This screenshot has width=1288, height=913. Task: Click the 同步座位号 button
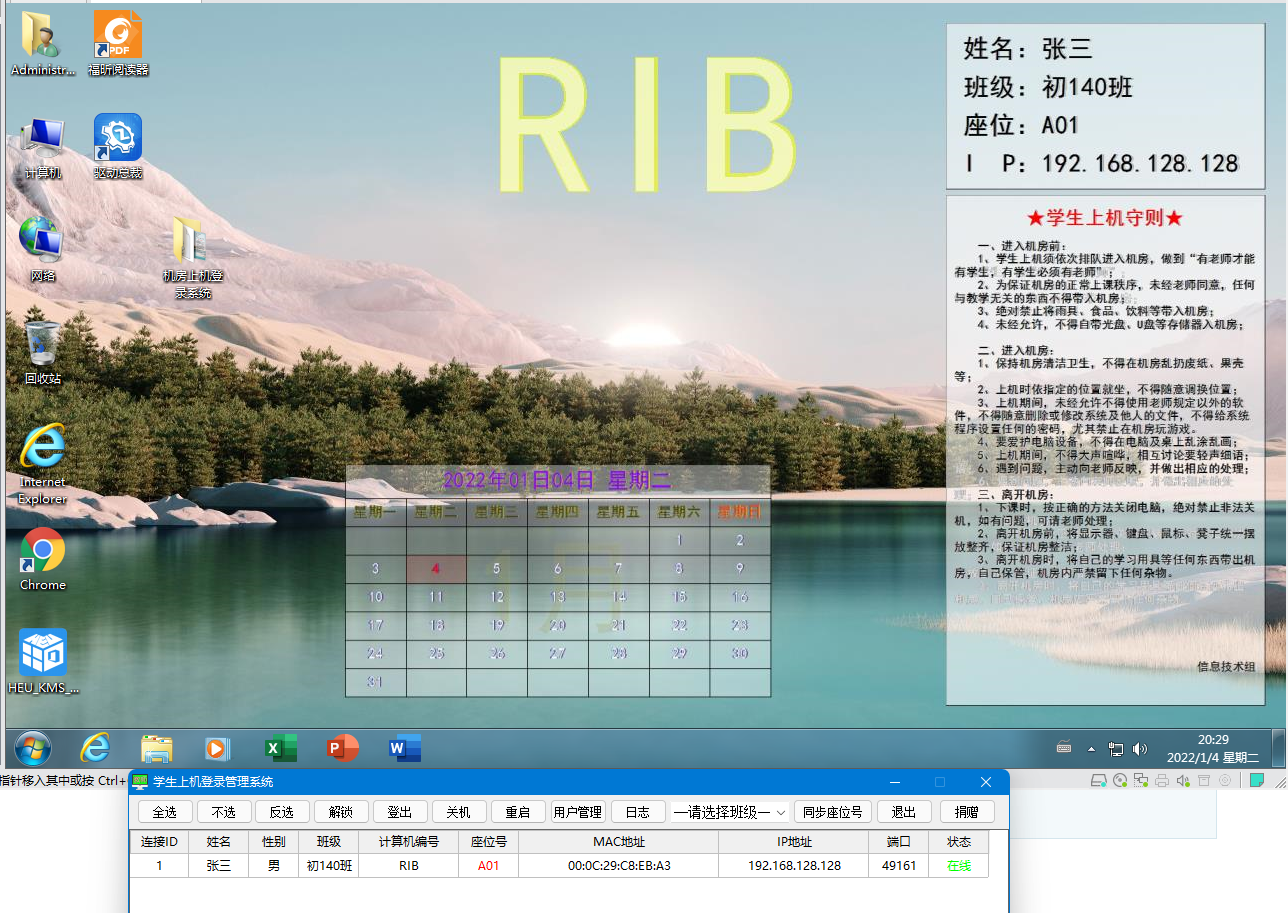(x=833, y=812)
